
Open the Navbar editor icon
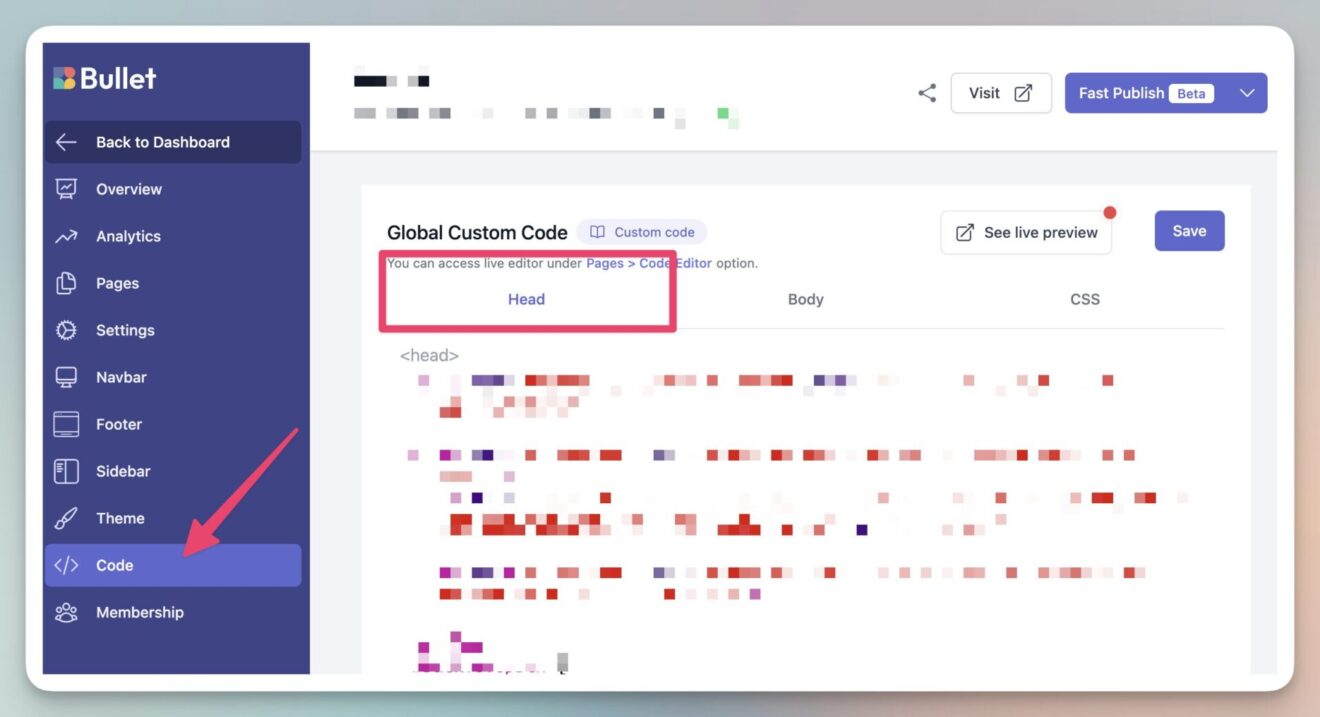(66, 376)
